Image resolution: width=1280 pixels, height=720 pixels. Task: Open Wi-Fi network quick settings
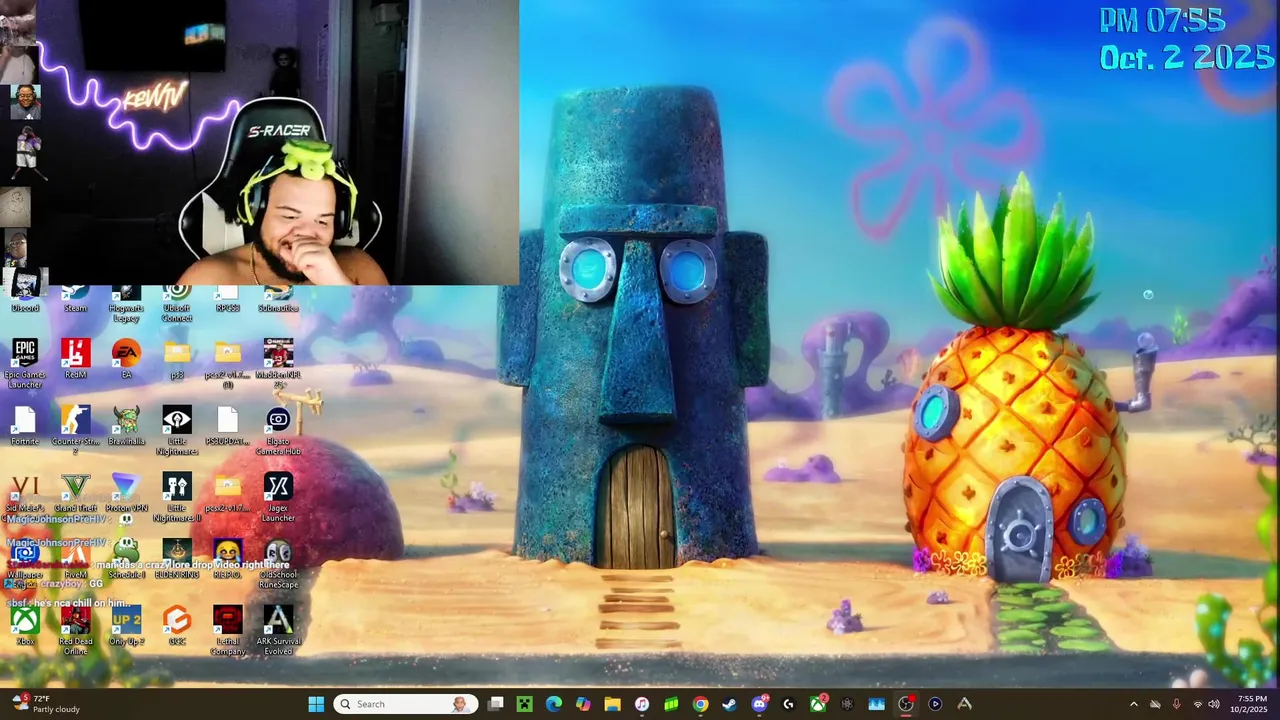[1197, 704]
